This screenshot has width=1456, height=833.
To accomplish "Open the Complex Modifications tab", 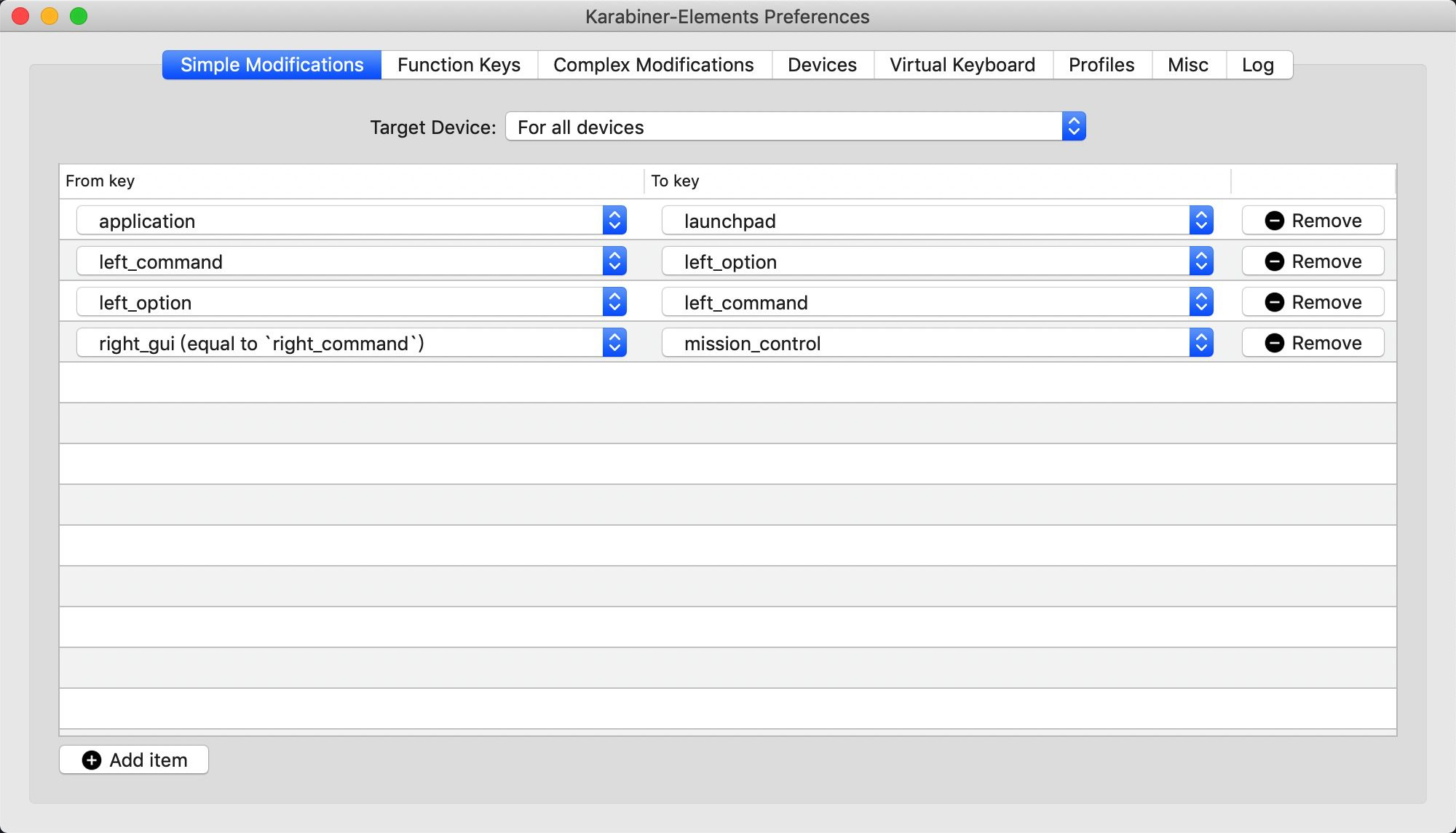I will 653,65.
